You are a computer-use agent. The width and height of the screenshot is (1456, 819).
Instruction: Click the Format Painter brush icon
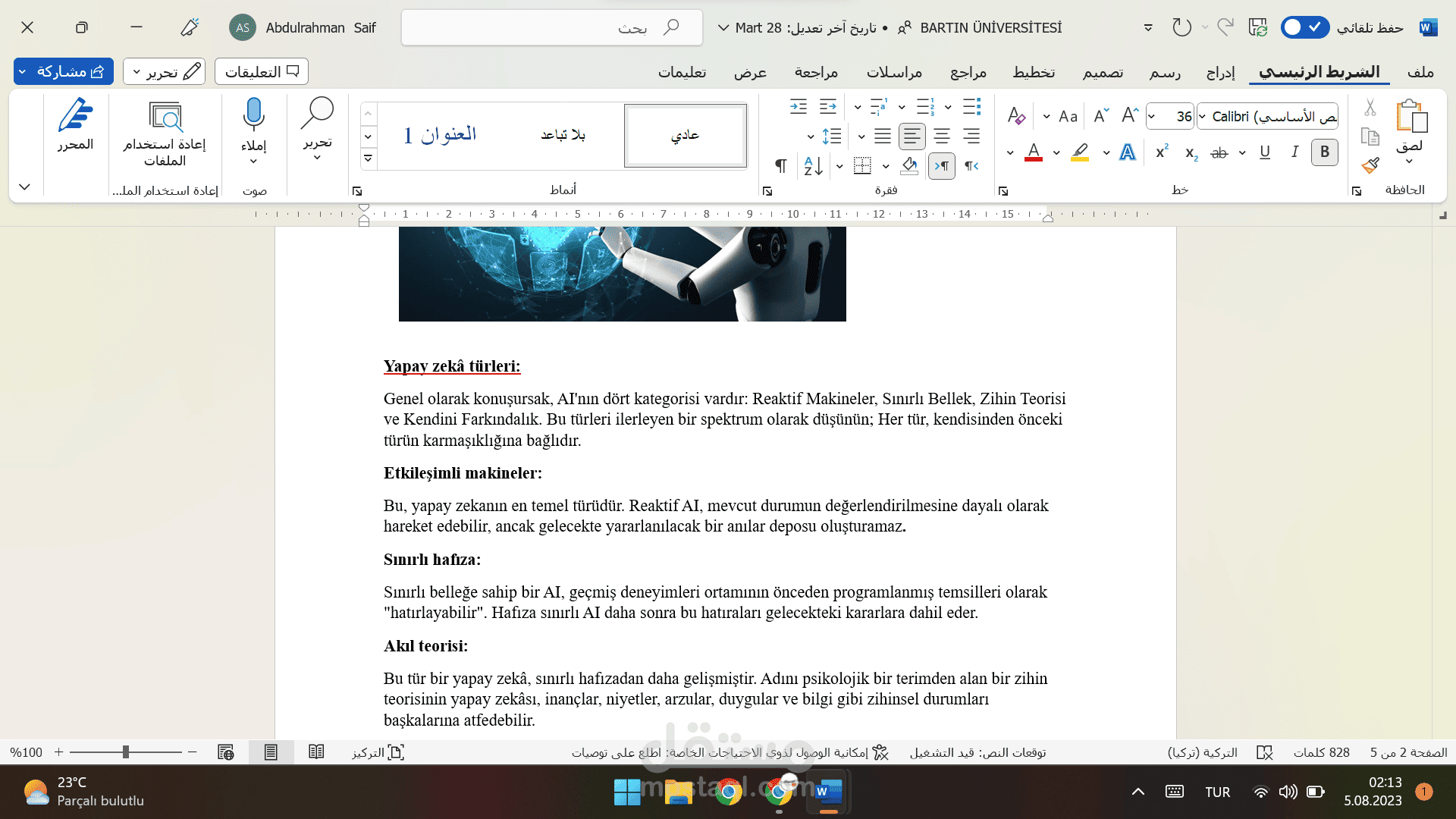point(1370,165)
